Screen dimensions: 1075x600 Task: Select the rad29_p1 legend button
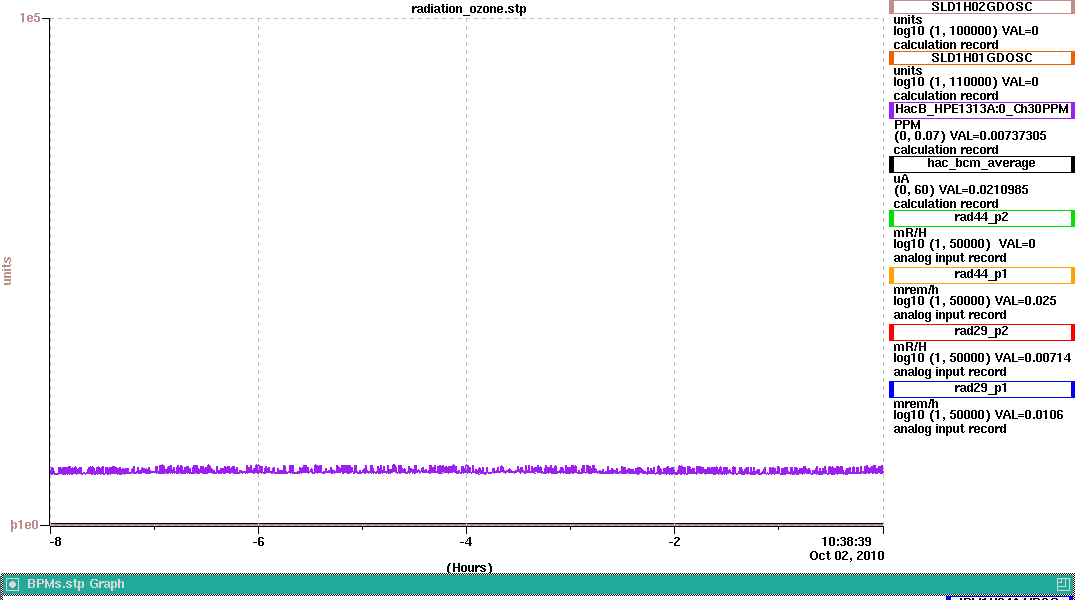click(x=981, y=388)
